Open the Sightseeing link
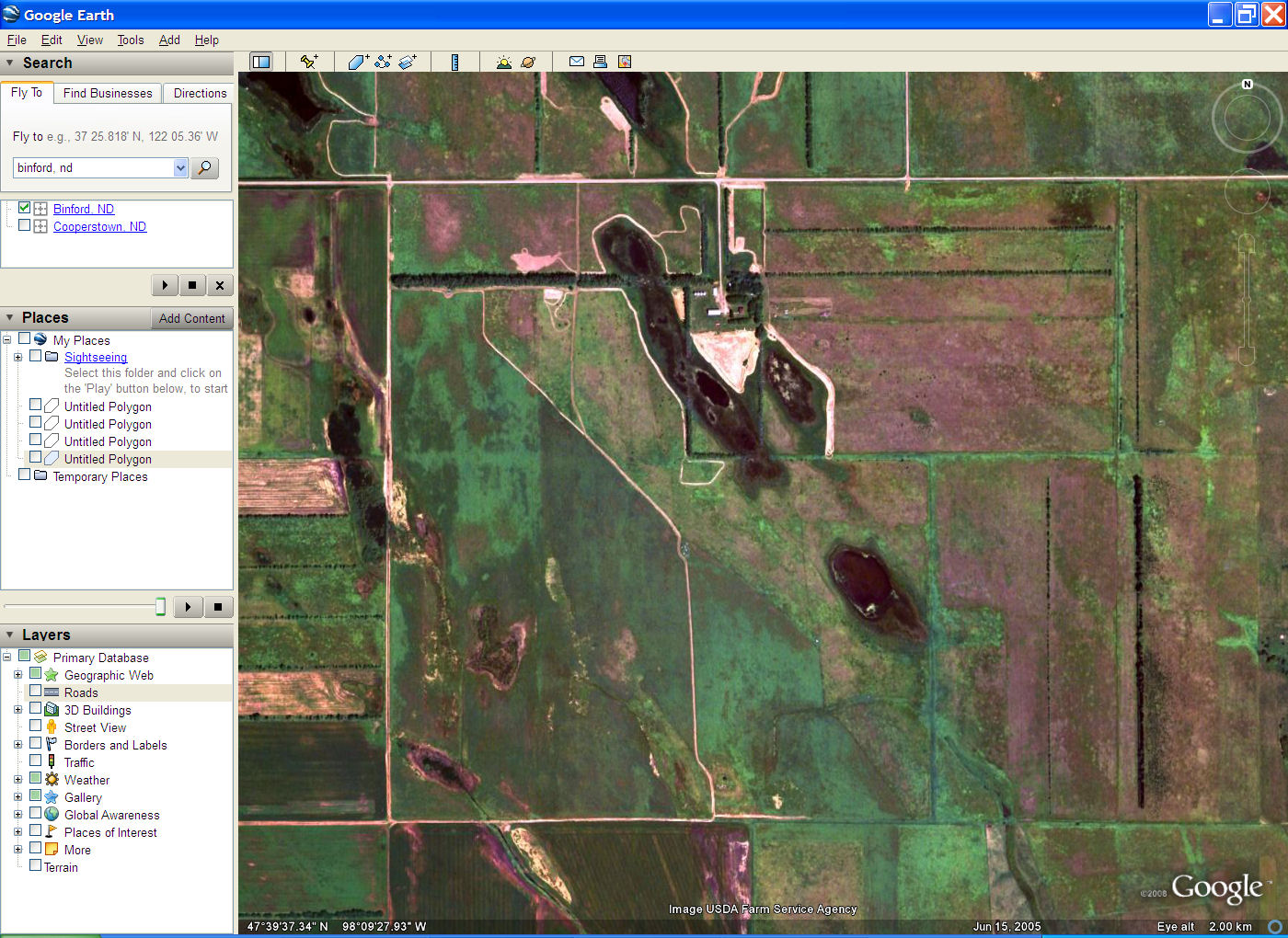 (96, 357)
